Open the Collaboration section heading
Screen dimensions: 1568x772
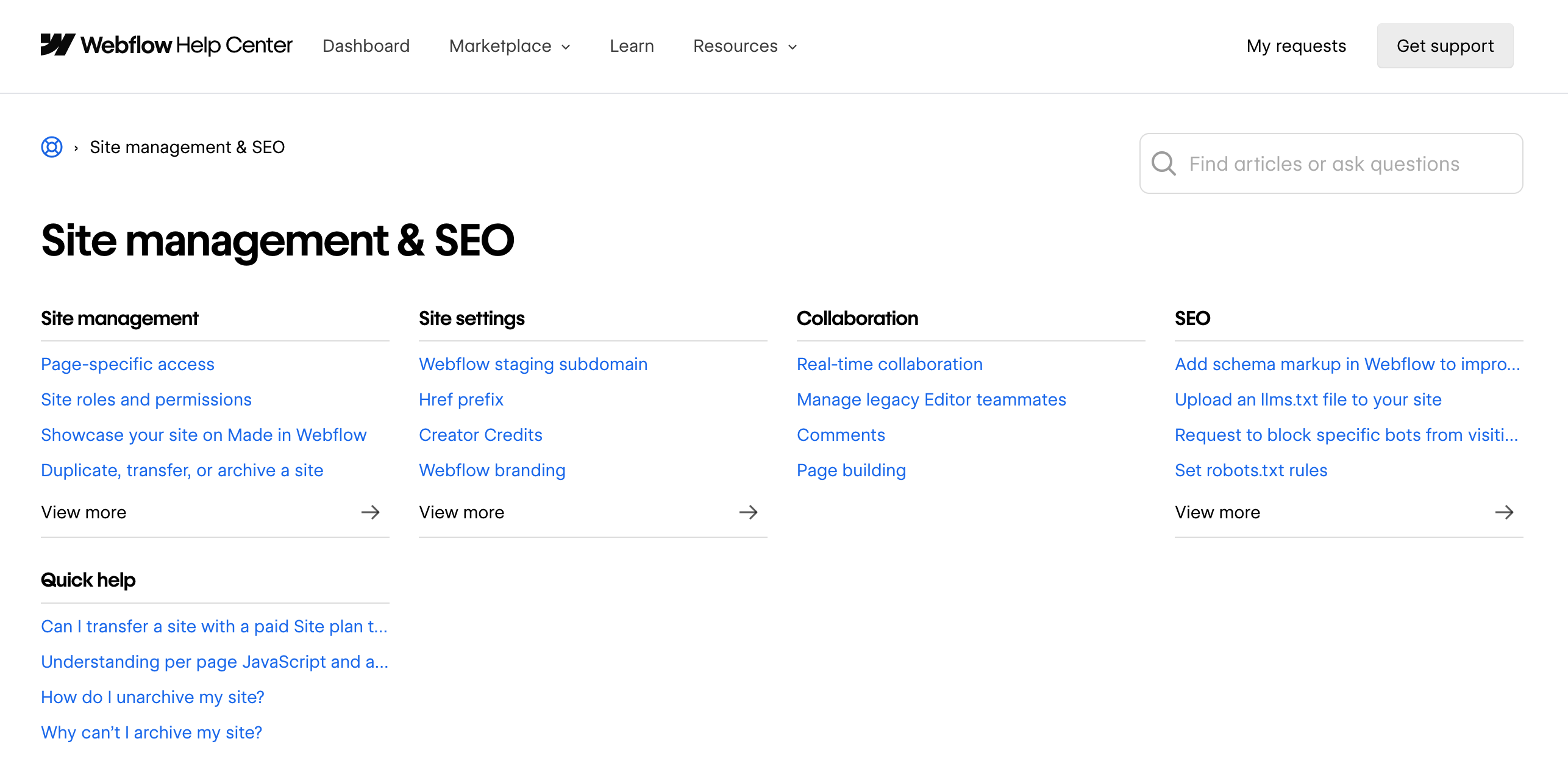coord(857,318)
